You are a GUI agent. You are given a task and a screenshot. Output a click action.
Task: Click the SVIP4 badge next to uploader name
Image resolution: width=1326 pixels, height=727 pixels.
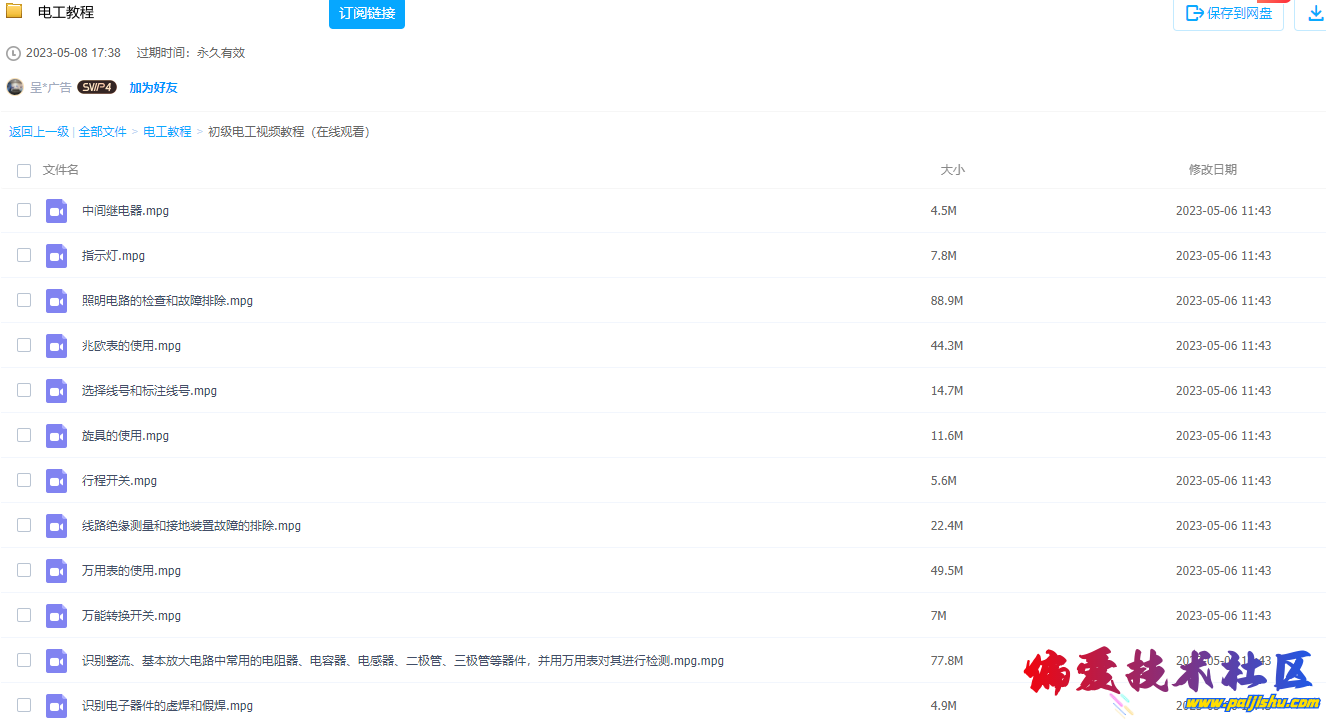[97, 87]
